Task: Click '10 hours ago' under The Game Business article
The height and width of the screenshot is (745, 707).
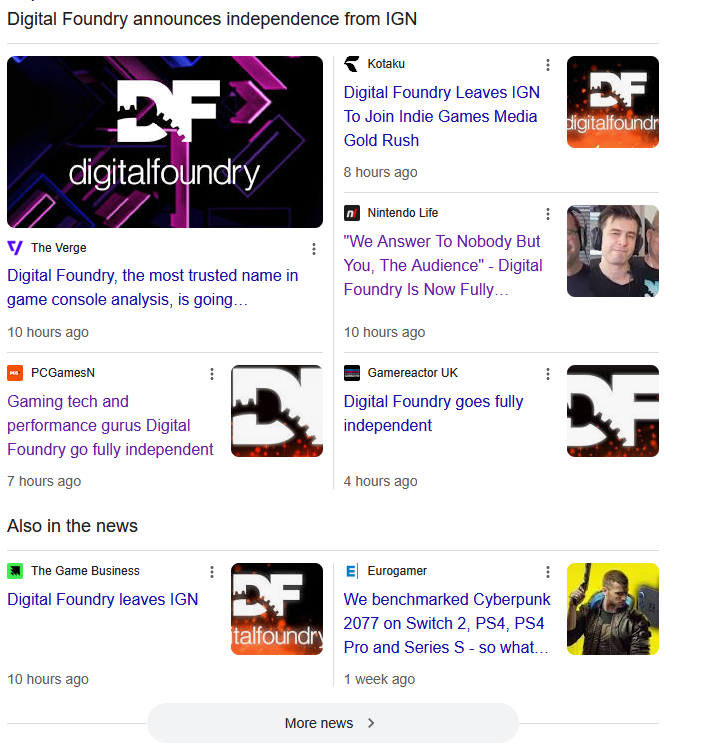Action: coord(48,679)
